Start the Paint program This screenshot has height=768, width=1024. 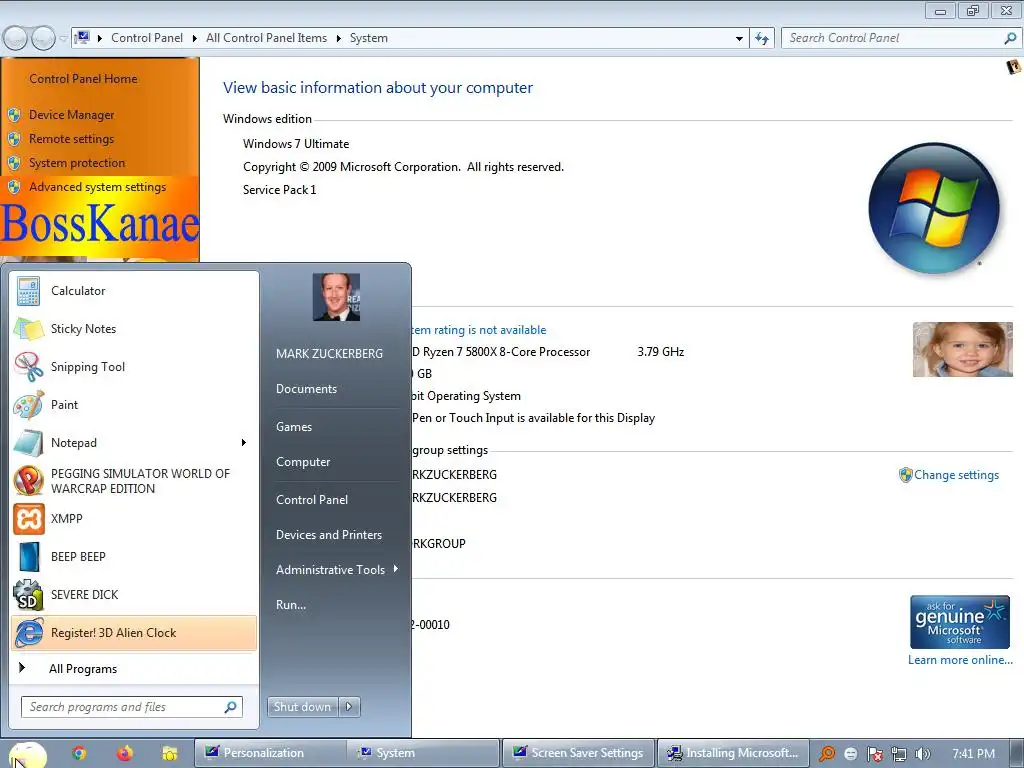click(134, 404)
